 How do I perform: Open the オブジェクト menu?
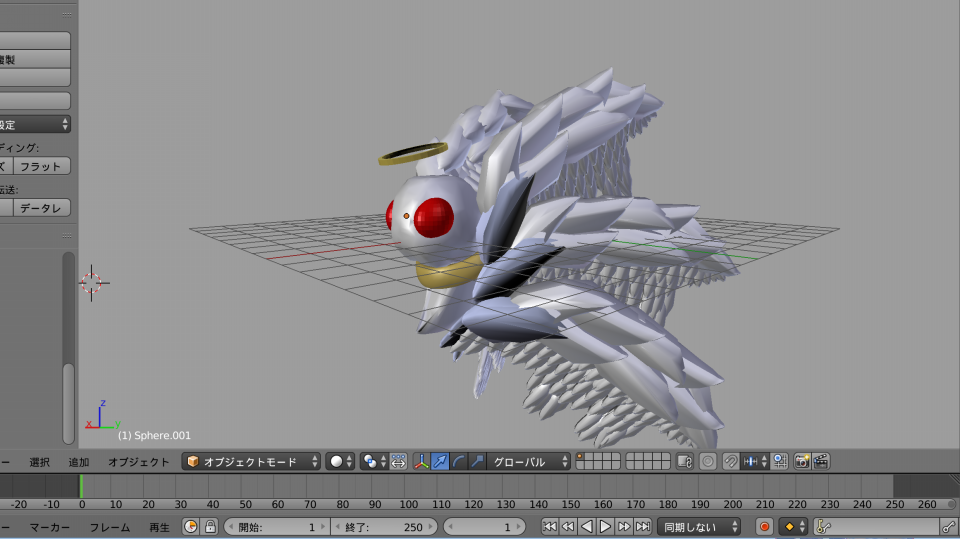click(x=138, y=462)
